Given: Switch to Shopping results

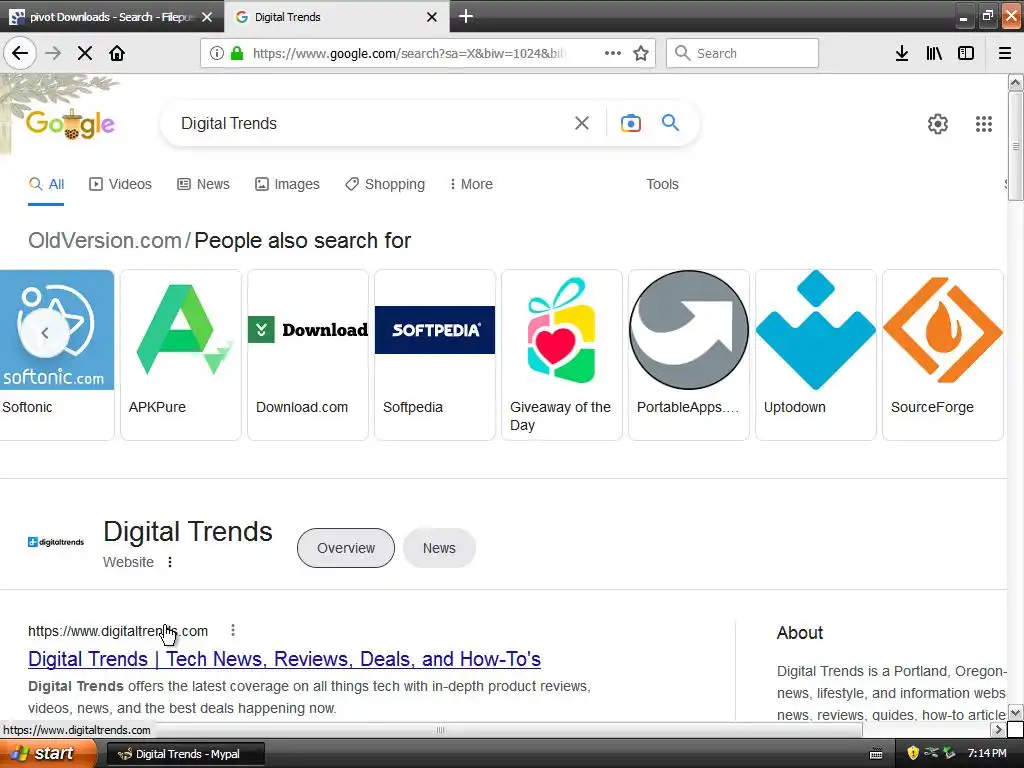Looking at the screenshot, I should 385,184.
